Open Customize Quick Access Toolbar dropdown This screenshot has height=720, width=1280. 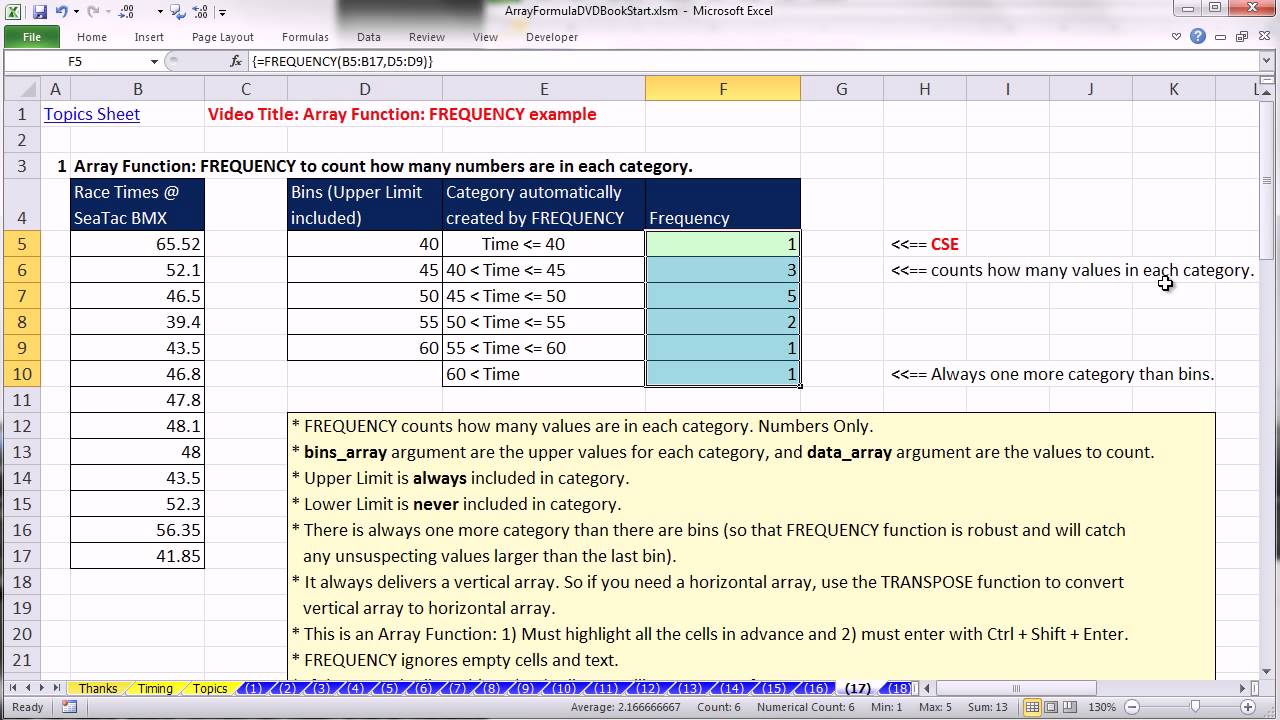pyautogui.click(x=222, y=13)
